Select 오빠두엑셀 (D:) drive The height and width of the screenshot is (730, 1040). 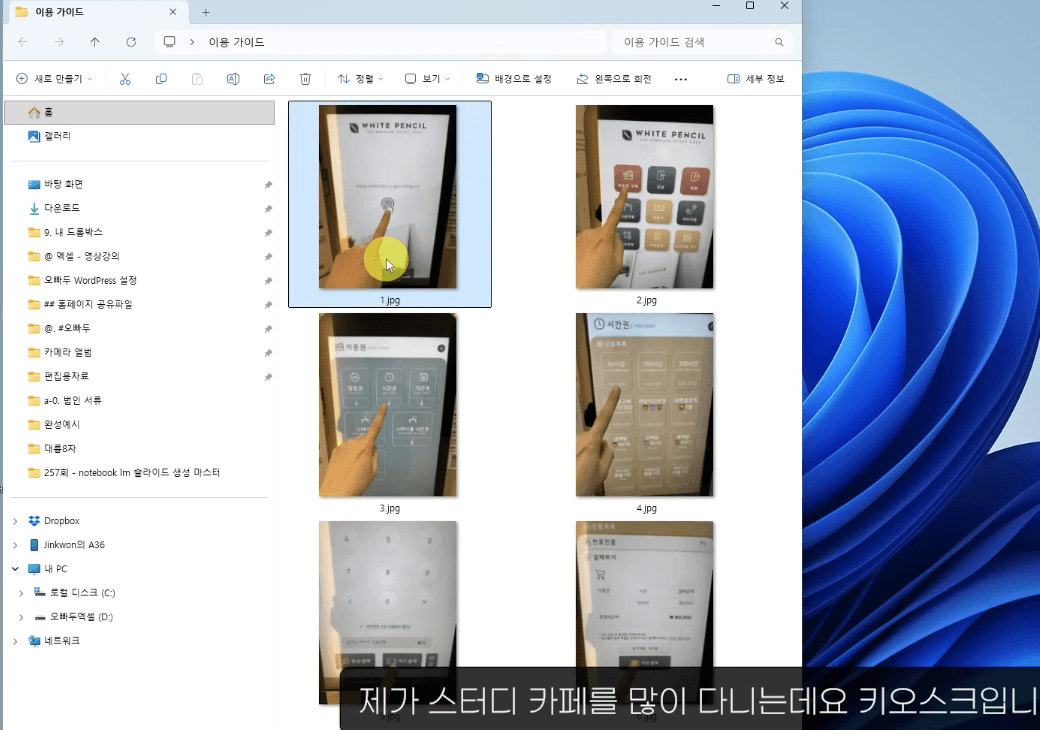[x=81, y=617]
